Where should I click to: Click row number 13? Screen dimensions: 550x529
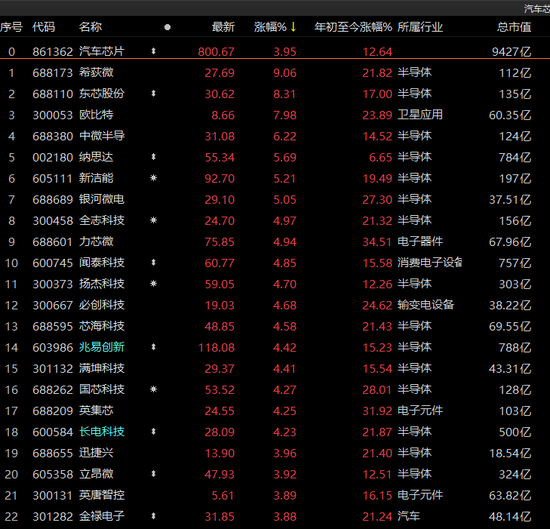[x=11, y=326]
